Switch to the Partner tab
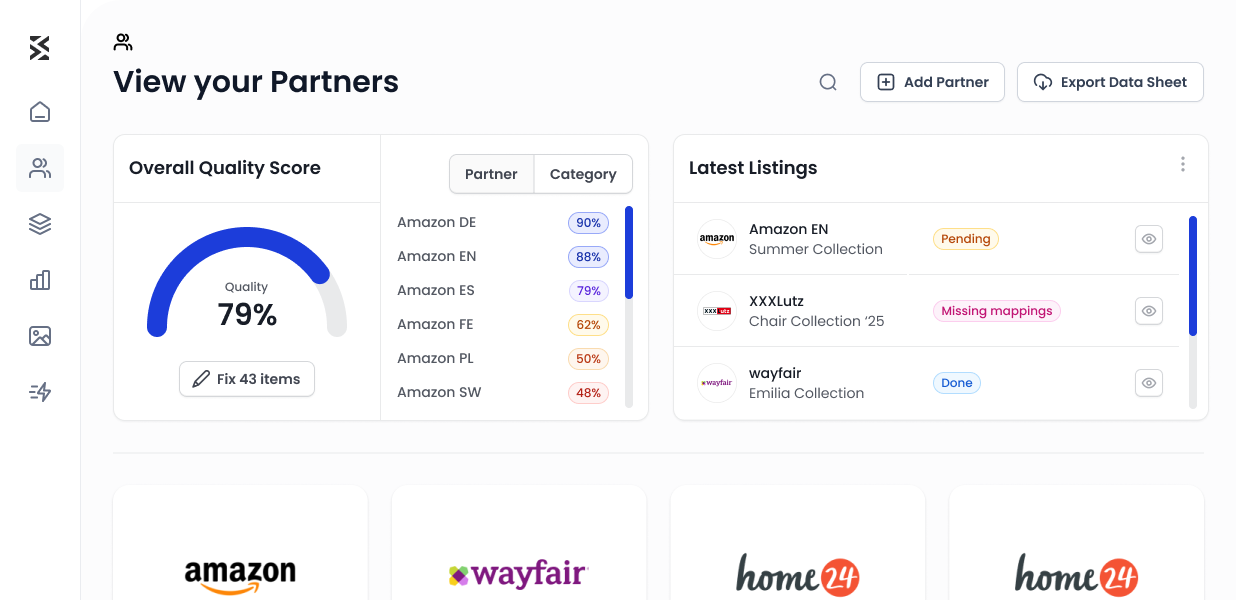This screenshot has width=1236, height=600. click(x=492, y=174)
